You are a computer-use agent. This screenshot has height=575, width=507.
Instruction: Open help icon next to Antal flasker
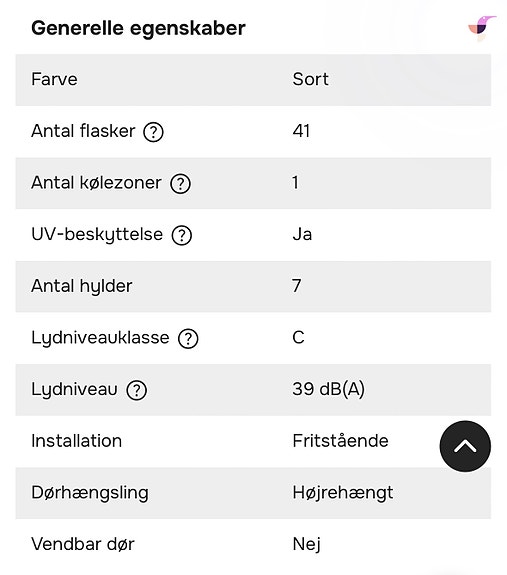point(153,132)
